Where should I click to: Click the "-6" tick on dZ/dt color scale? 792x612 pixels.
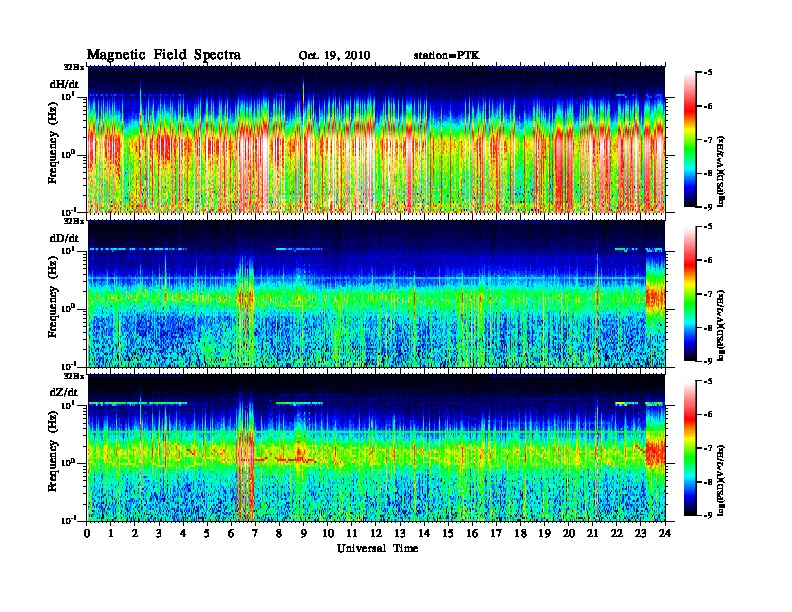(x=708, y=415)
